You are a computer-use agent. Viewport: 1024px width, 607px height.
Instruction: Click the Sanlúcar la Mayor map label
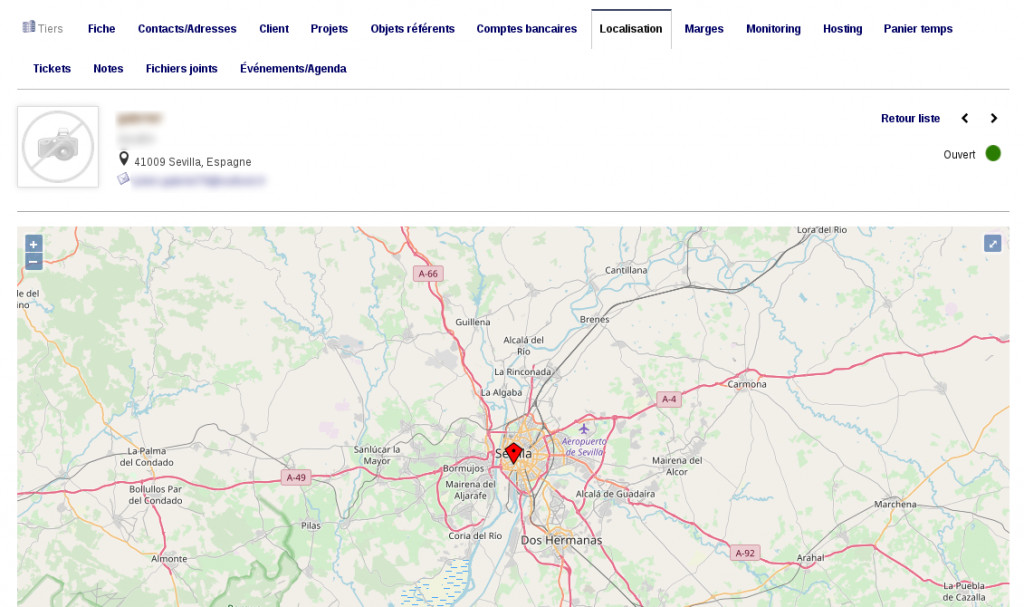377,455
